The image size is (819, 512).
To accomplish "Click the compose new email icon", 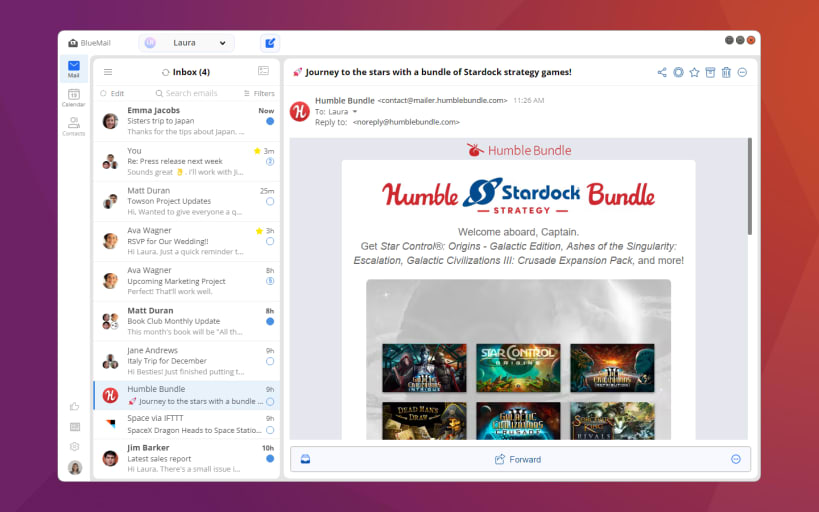I will (x=270, y=43).
